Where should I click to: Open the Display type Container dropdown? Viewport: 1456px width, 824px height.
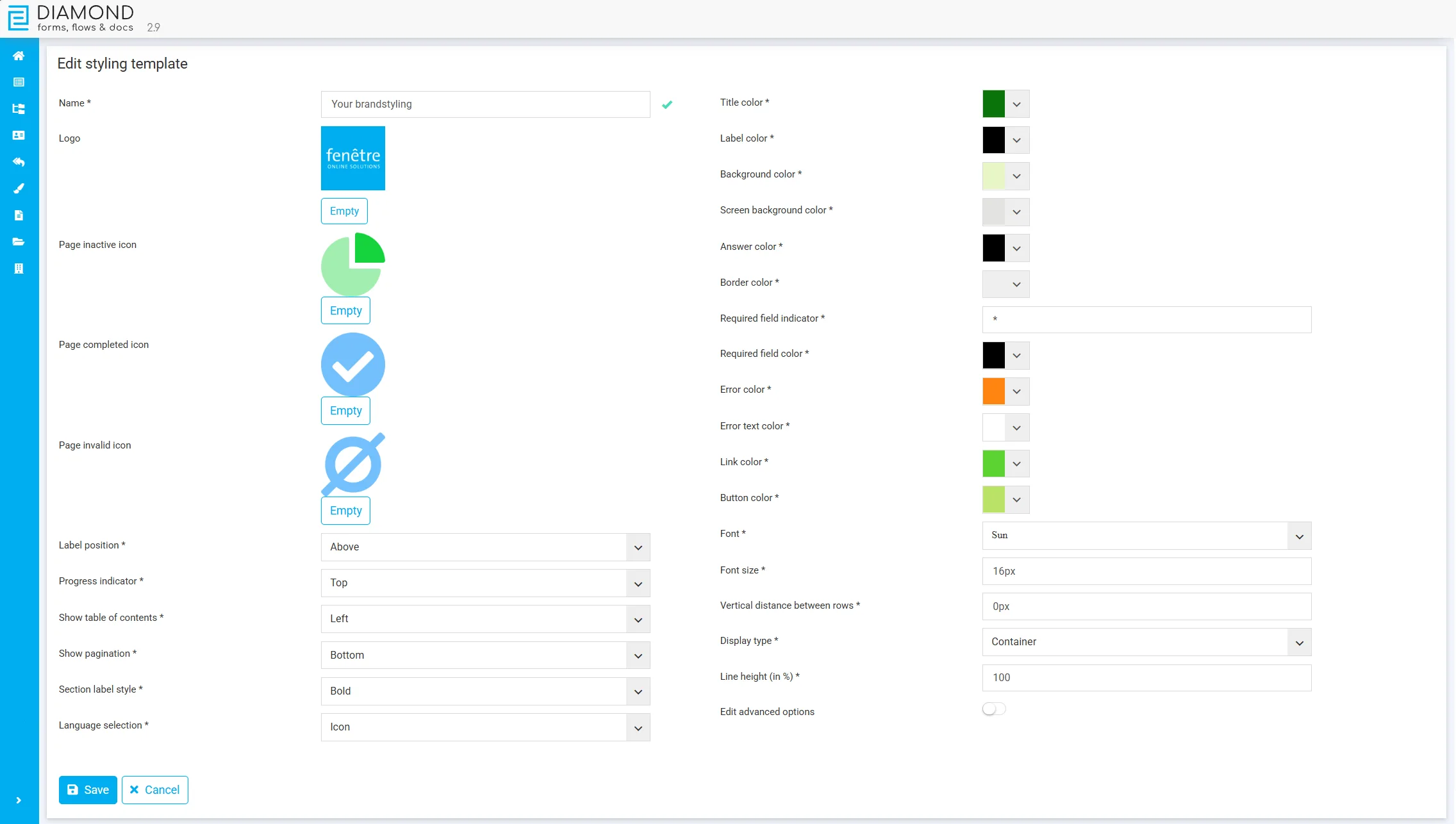(1146, 642)
